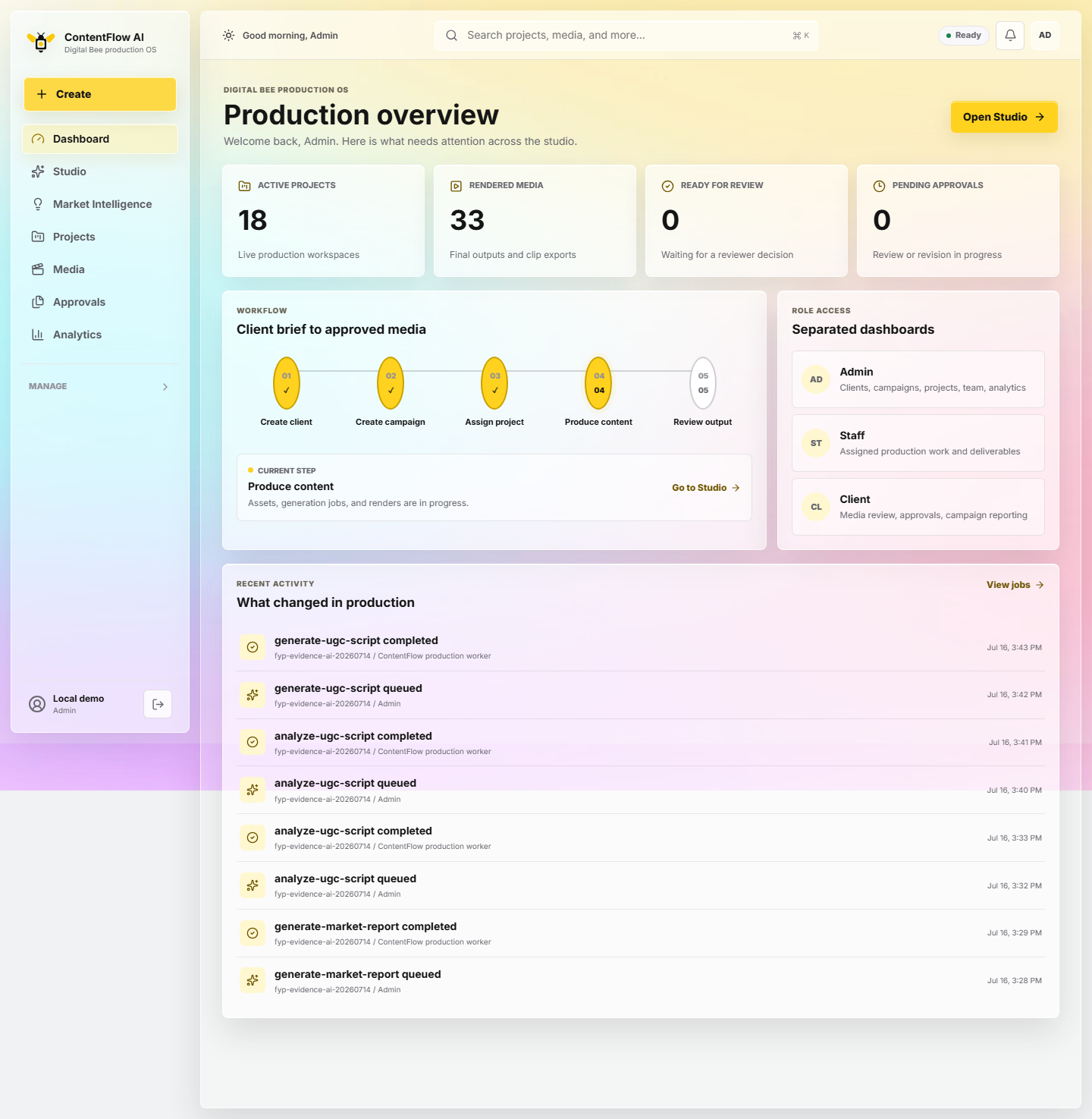
Task: Select workflow step 03 Assign project
Action: [494, 383]
